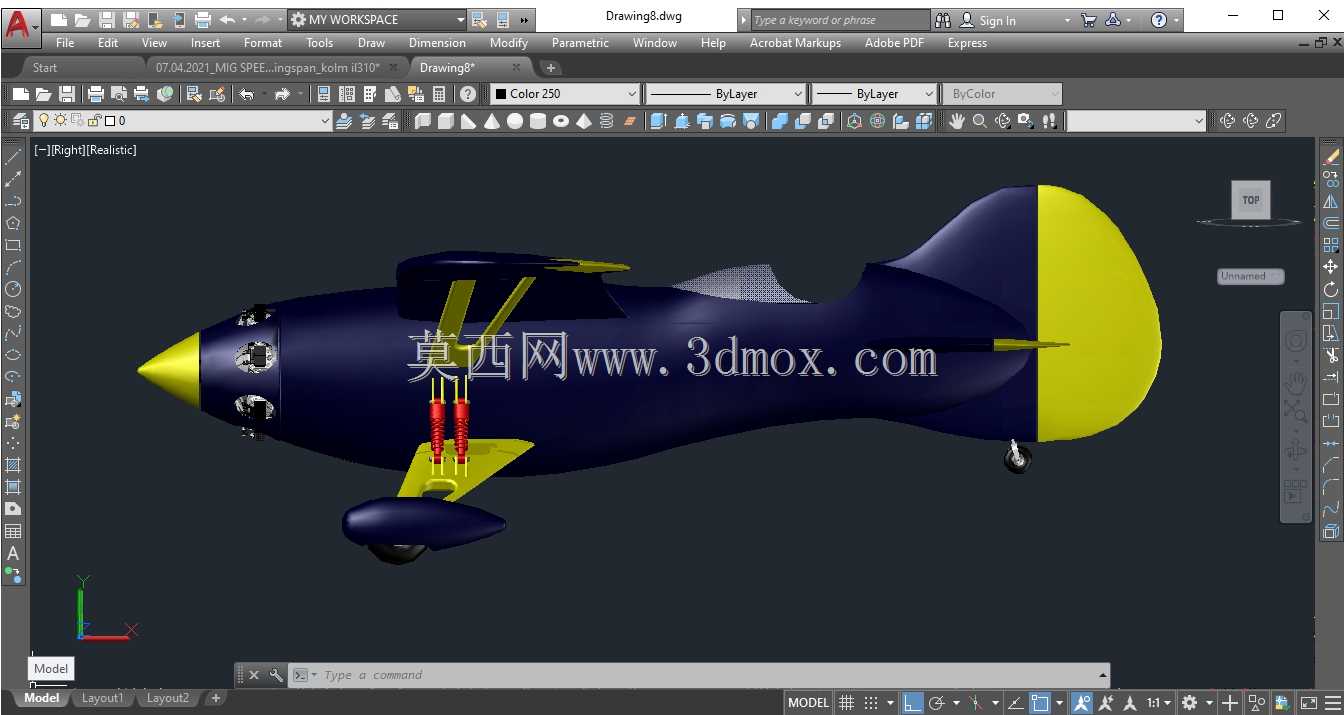Select the Sphere solid modeling tool
Image resolution: width=1344 pixels, height=715 pixels.
(x=515, y=121)
